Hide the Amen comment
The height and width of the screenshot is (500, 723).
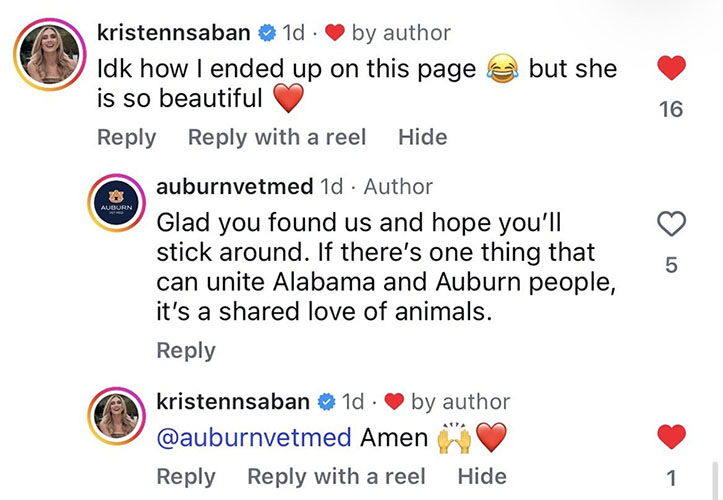pos(482,477)
